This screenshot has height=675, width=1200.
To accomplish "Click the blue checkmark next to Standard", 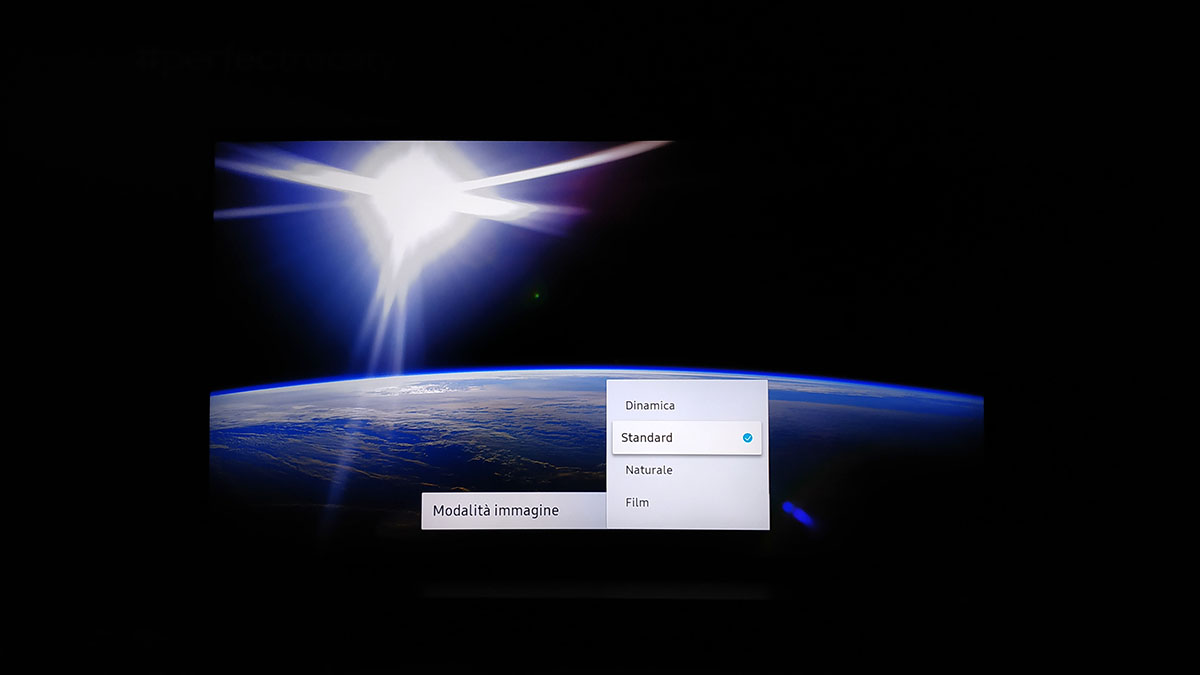I will coord(747,438).
